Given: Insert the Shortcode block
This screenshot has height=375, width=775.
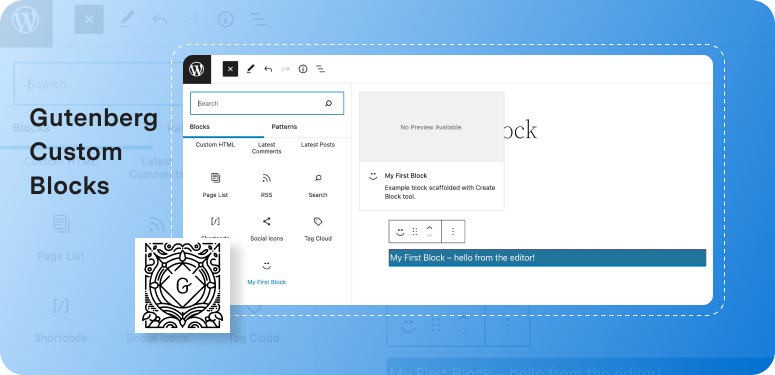Looking at the screenshot, I should click(x=215, y=228).
